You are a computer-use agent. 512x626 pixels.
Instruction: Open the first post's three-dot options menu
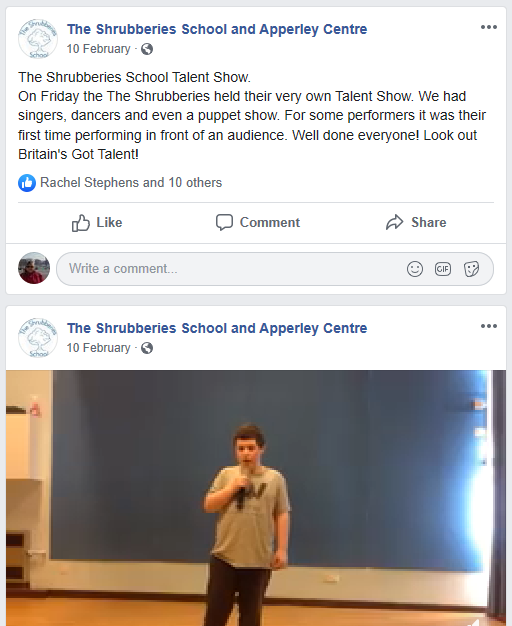point(488,27)
